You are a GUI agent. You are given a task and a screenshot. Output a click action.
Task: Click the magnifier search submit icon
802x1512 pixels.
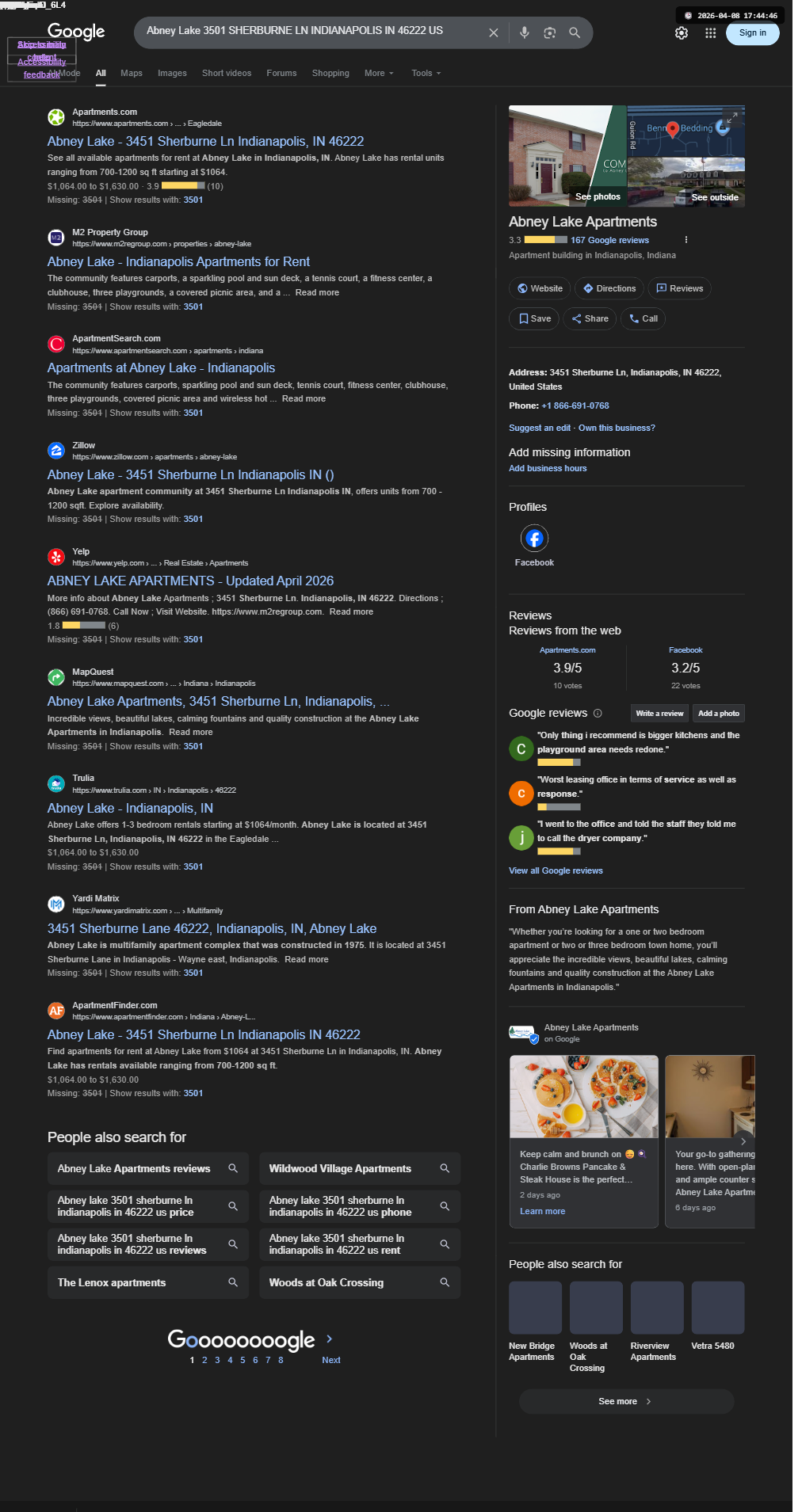coord(575,32)
